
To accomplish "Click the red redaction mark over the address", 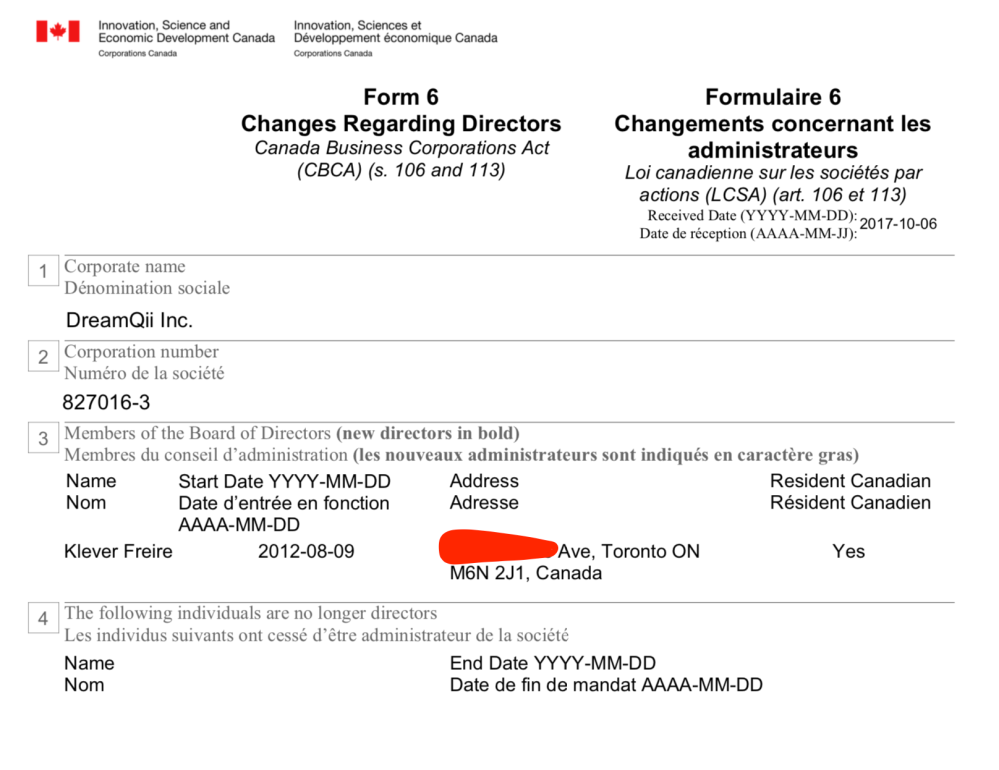I will point(497,547).
